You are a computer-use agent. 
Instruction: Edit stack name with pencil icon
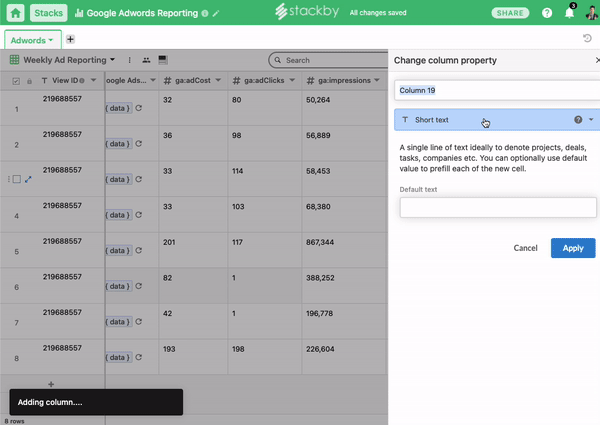point(216,13)
